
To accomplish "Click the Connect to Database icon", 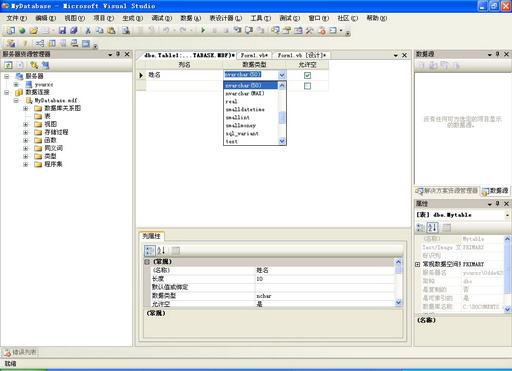I will pyautogui.click(x=34, y=65).
